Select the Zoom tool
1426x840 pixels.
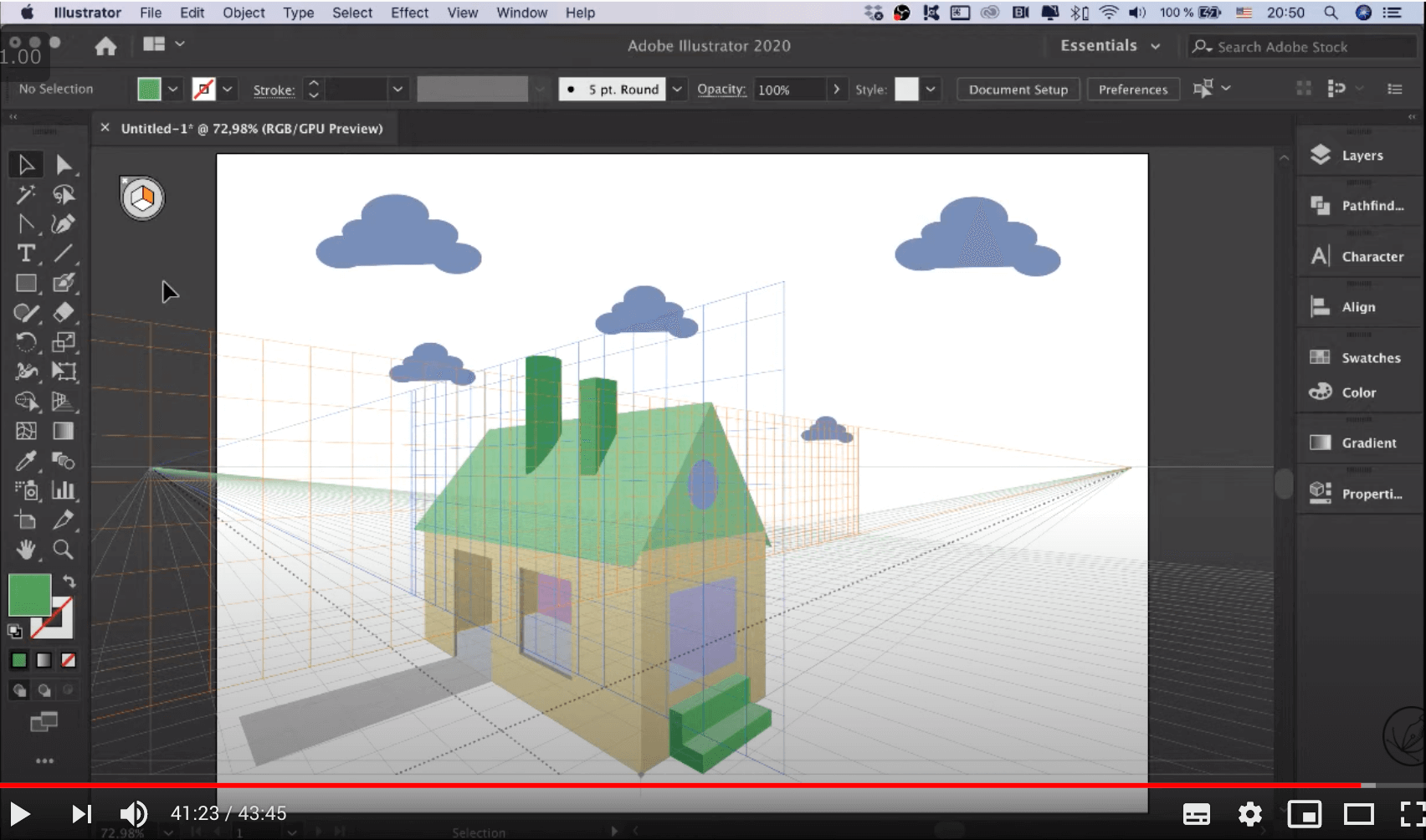(64, 550)
